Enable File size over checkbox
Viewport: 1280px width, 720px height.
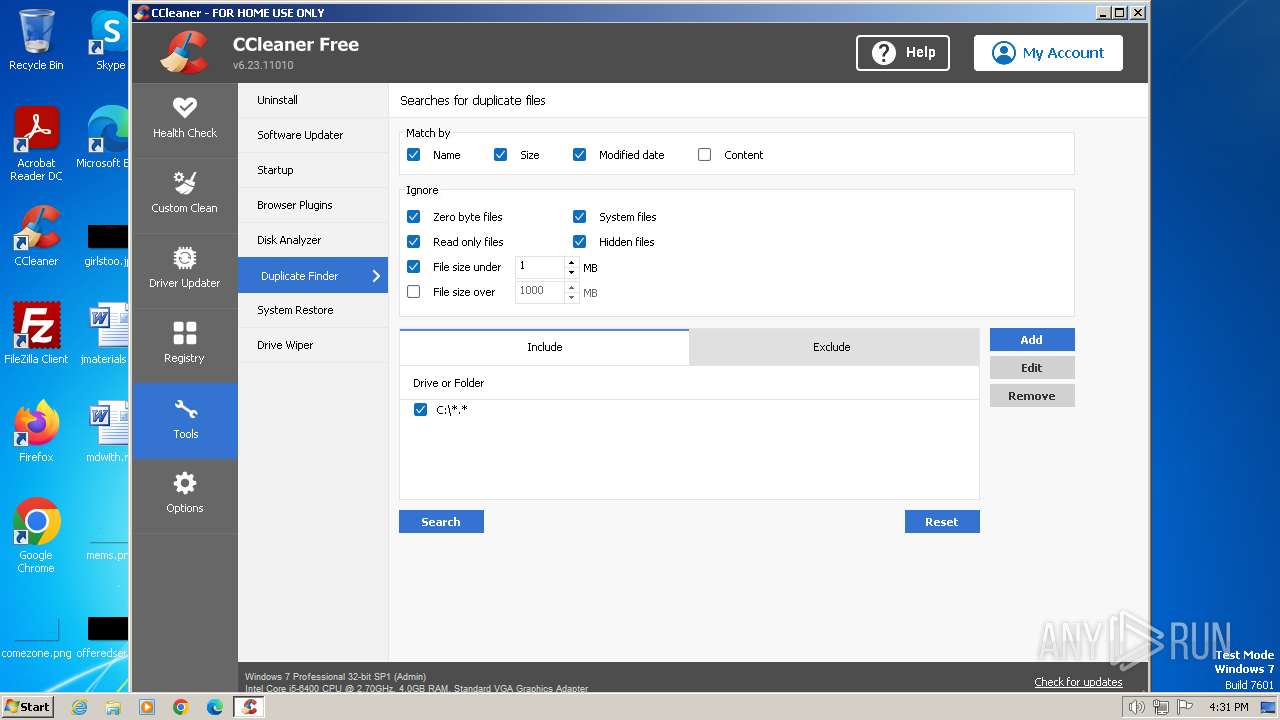(x=413, y=292)
